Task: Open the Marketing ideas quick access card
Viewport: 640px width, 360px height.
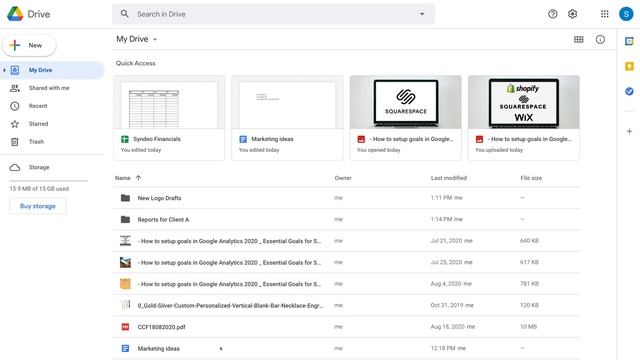Action: click(x=287, y=118)
